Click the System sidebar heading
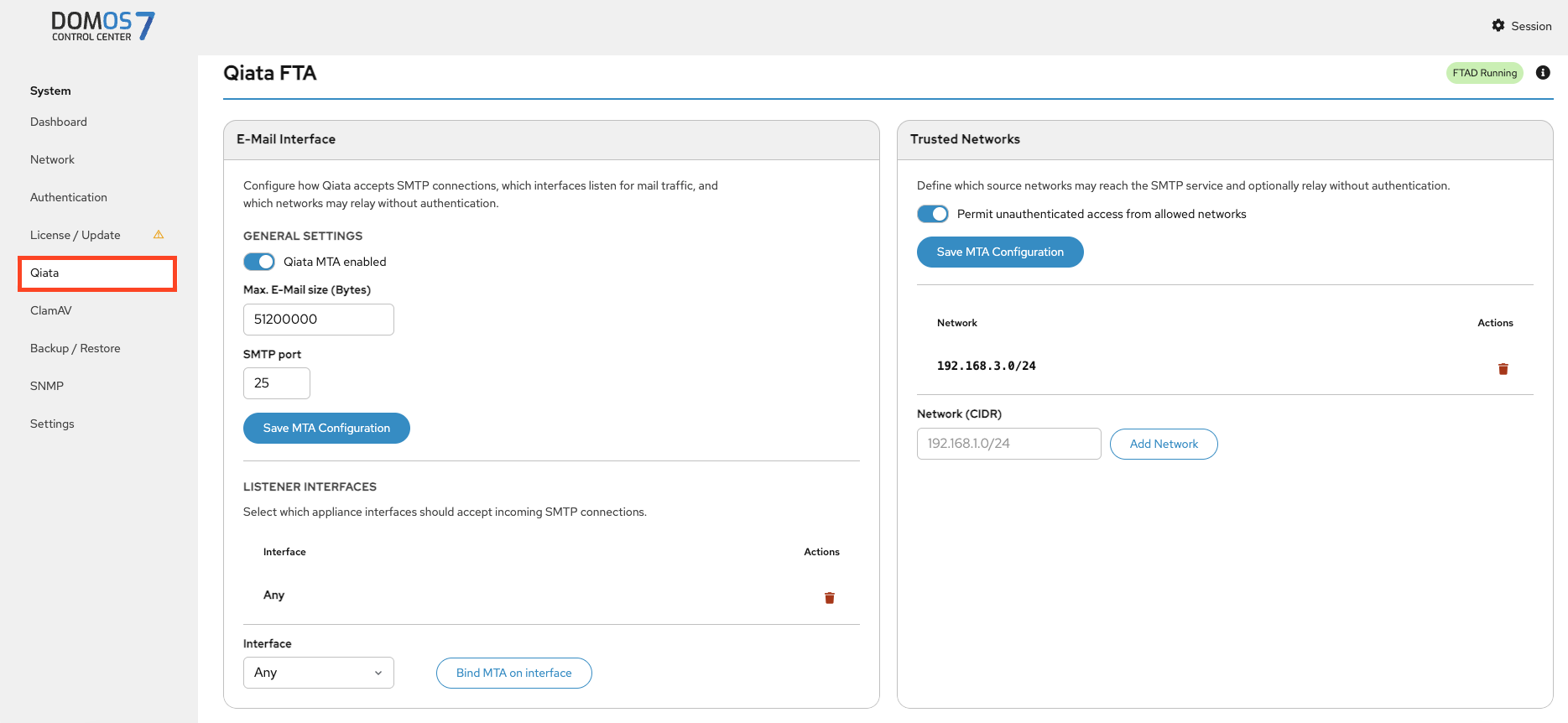 (50, 91)
